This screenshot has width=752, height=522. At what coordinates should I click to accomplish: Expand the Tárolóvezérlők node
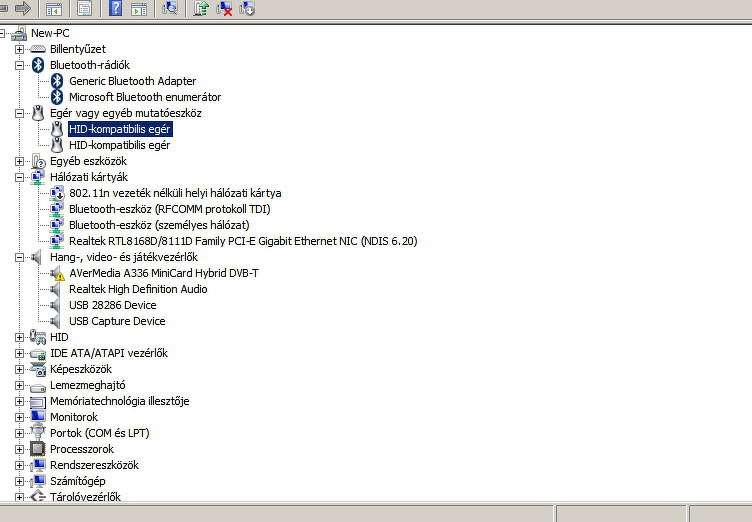coord(19,497)
